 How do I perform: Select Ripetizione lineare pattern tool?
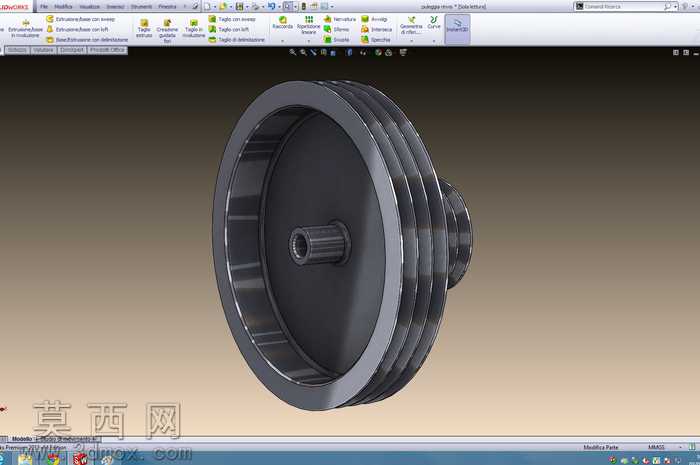[x=308, y=25]
